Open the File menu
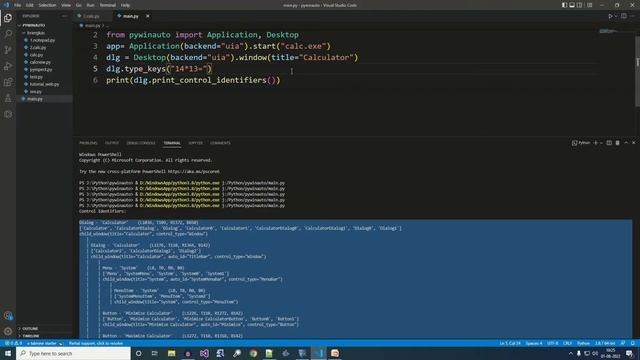The image size is (640, 360). point(18,5)
